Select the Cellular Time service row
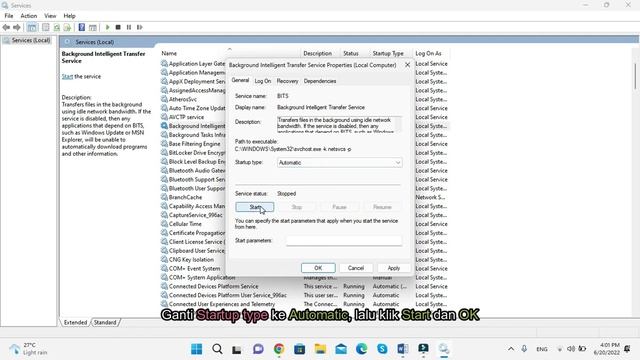640x360 pixels. pyautogui.click(x=185, y=224)
